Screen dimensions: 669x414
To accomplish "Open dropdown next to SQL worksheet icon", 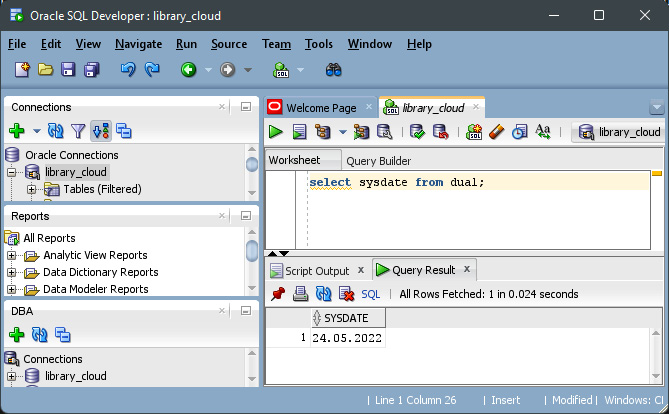I will [300, 70].
